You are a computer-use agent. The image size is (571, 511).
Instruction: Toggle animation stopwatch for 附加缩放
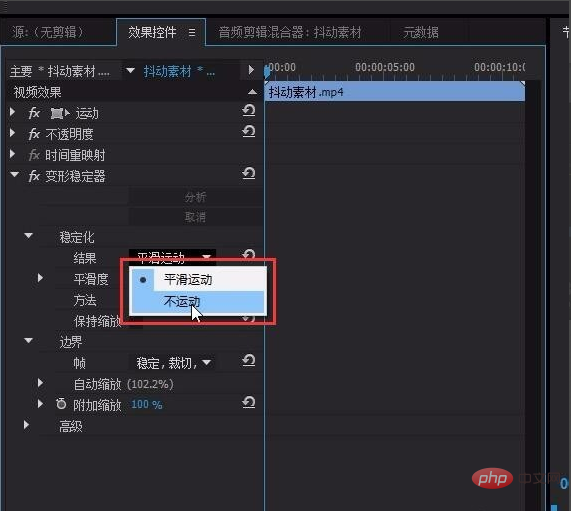[61, 404]
